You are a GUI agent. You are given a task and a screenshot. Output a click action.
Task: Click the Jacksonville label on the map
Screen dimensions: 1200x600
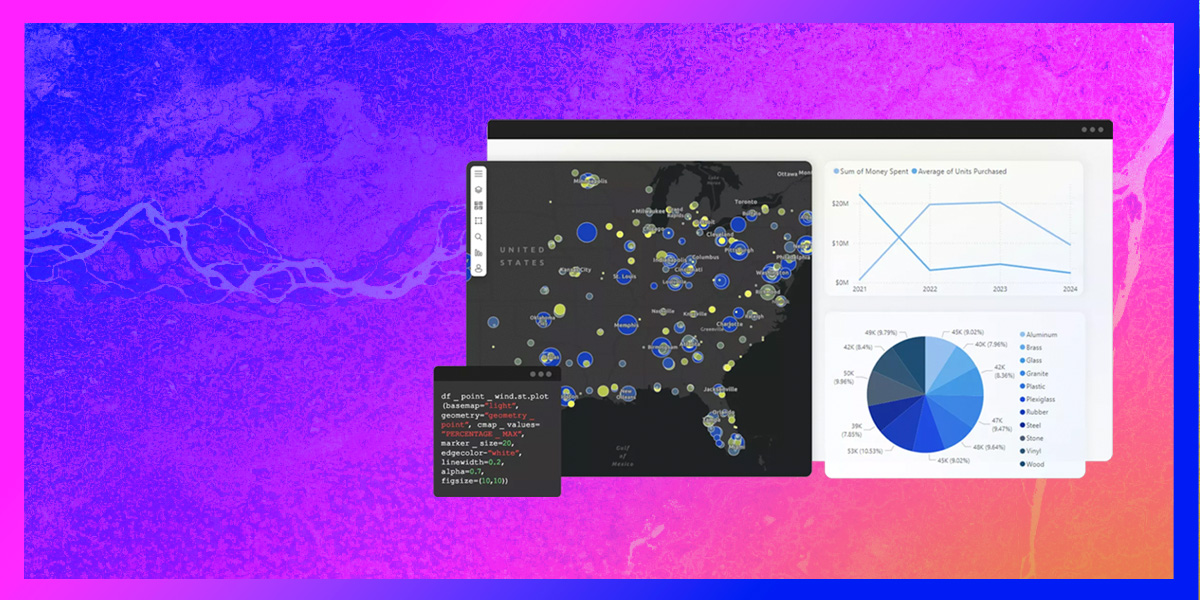(720, 388)
